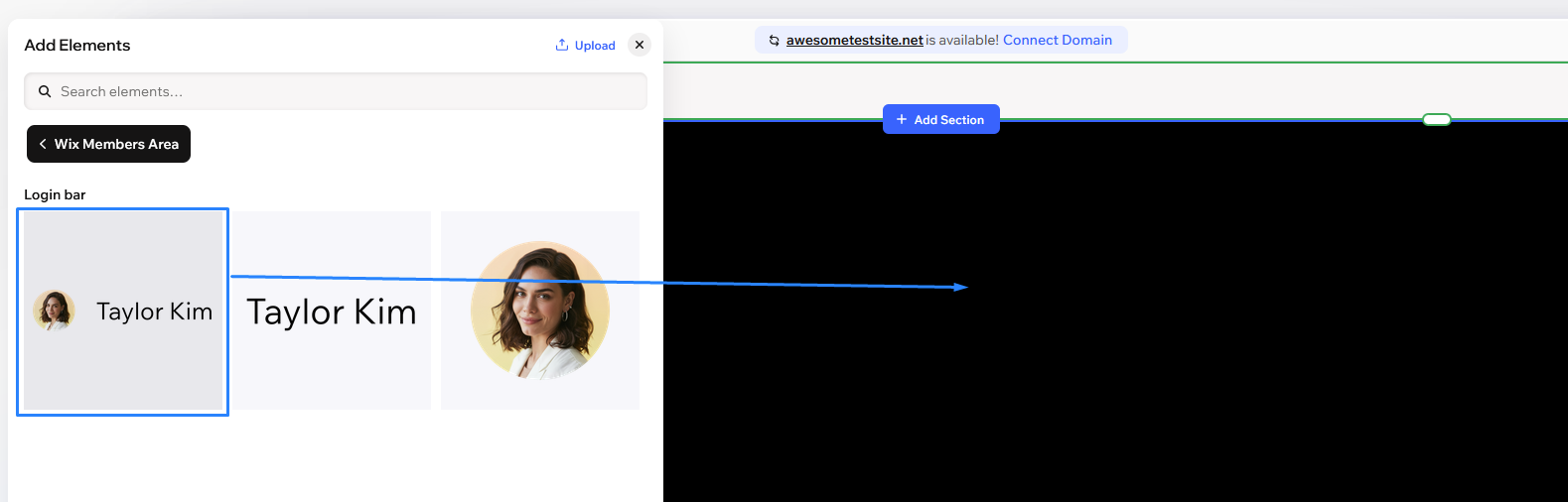Close the Add Elements panel

(640, 45)
